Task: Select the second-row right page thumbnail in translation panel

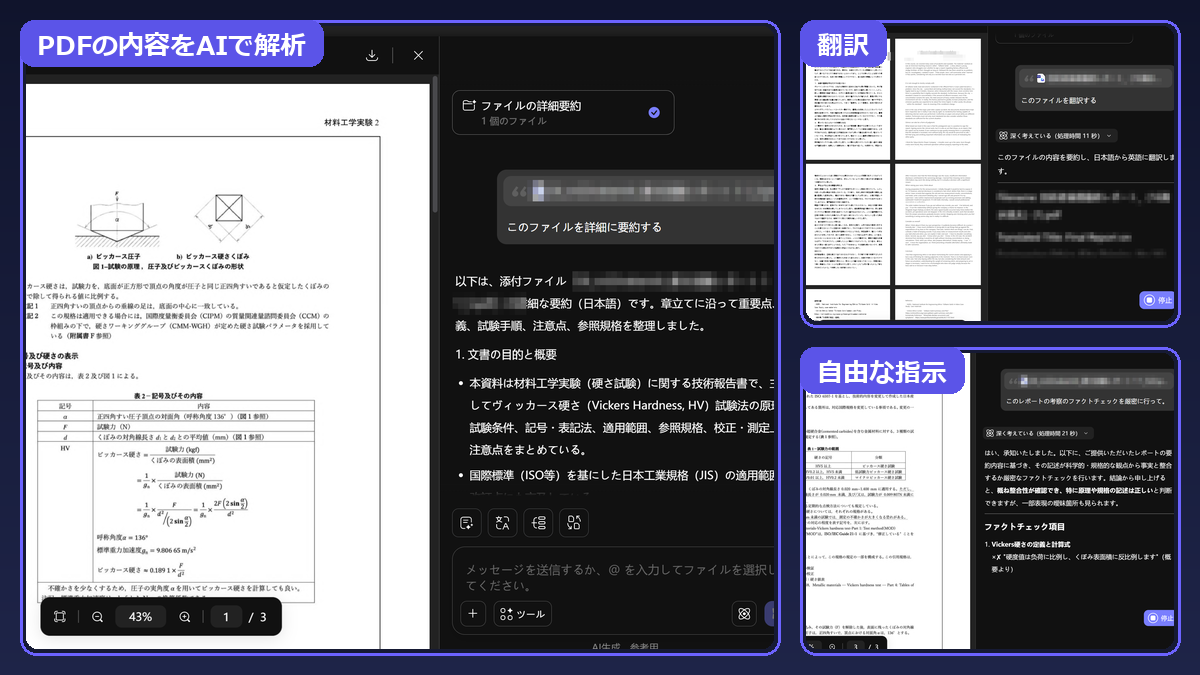Action: pyautogui.click(x=938, y=222)
